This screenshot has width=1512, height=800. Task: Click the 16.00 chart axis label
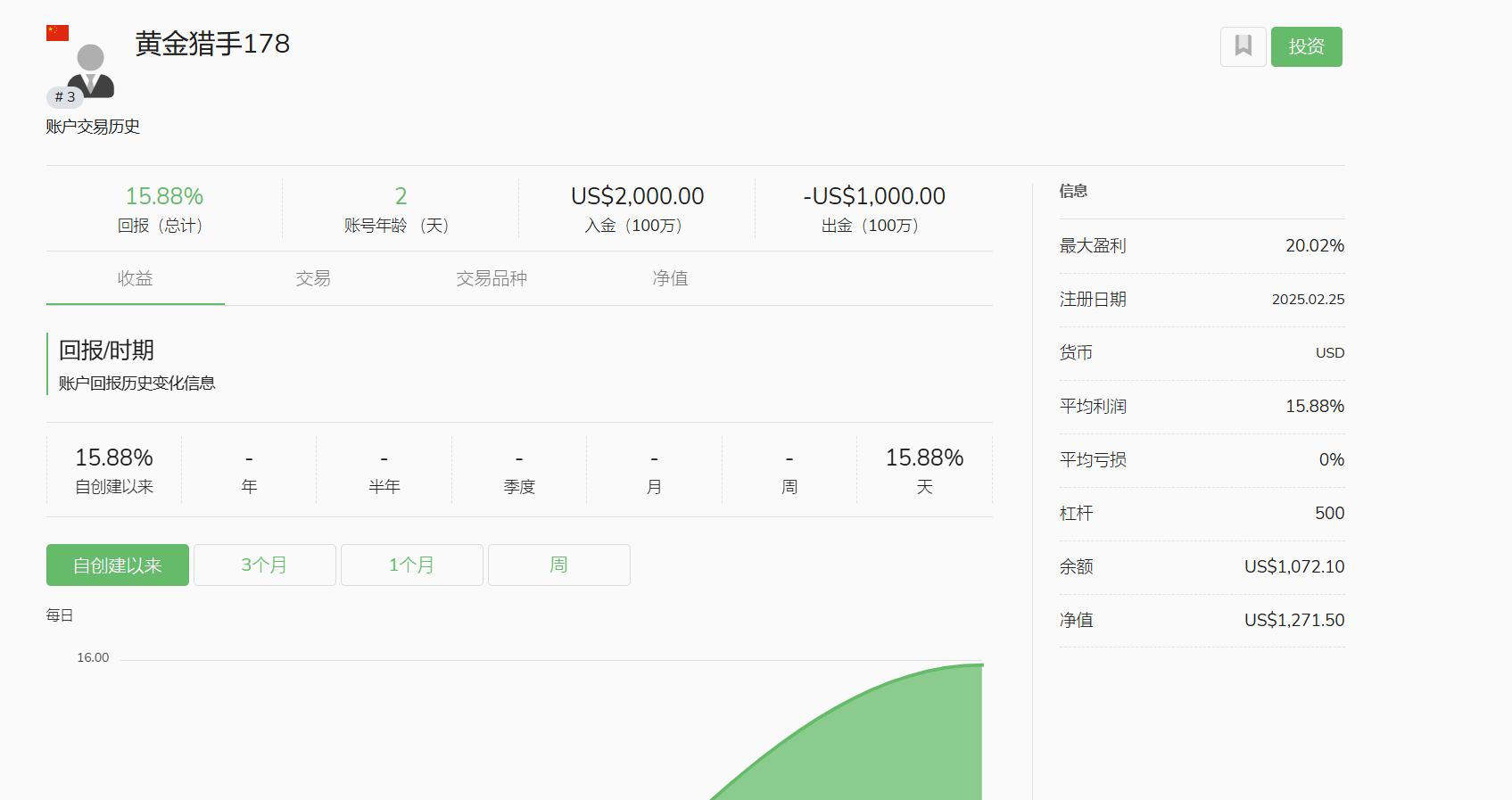pyautogui.click(x=93, y=657)
